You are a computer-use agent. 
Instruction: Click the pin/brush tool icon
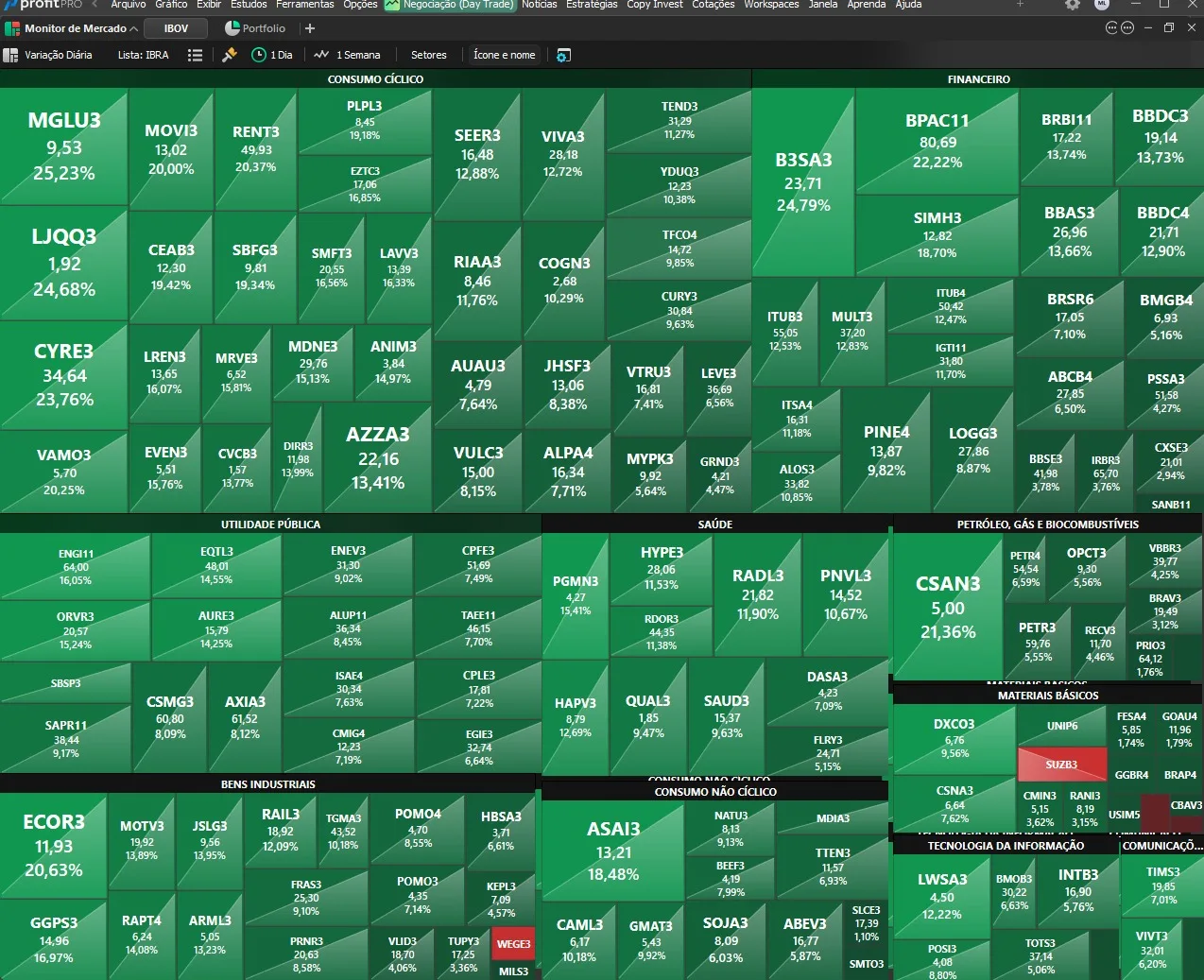(x=229, y=55)
